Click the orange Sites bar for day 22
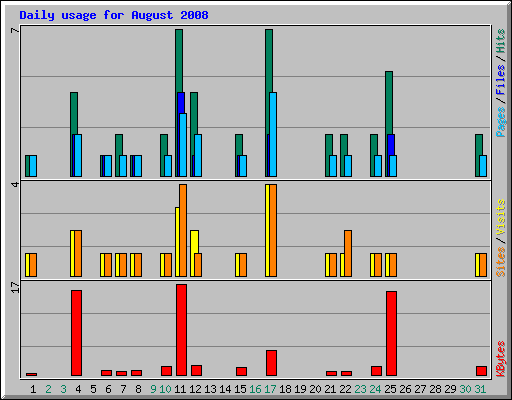 [348, 253]
